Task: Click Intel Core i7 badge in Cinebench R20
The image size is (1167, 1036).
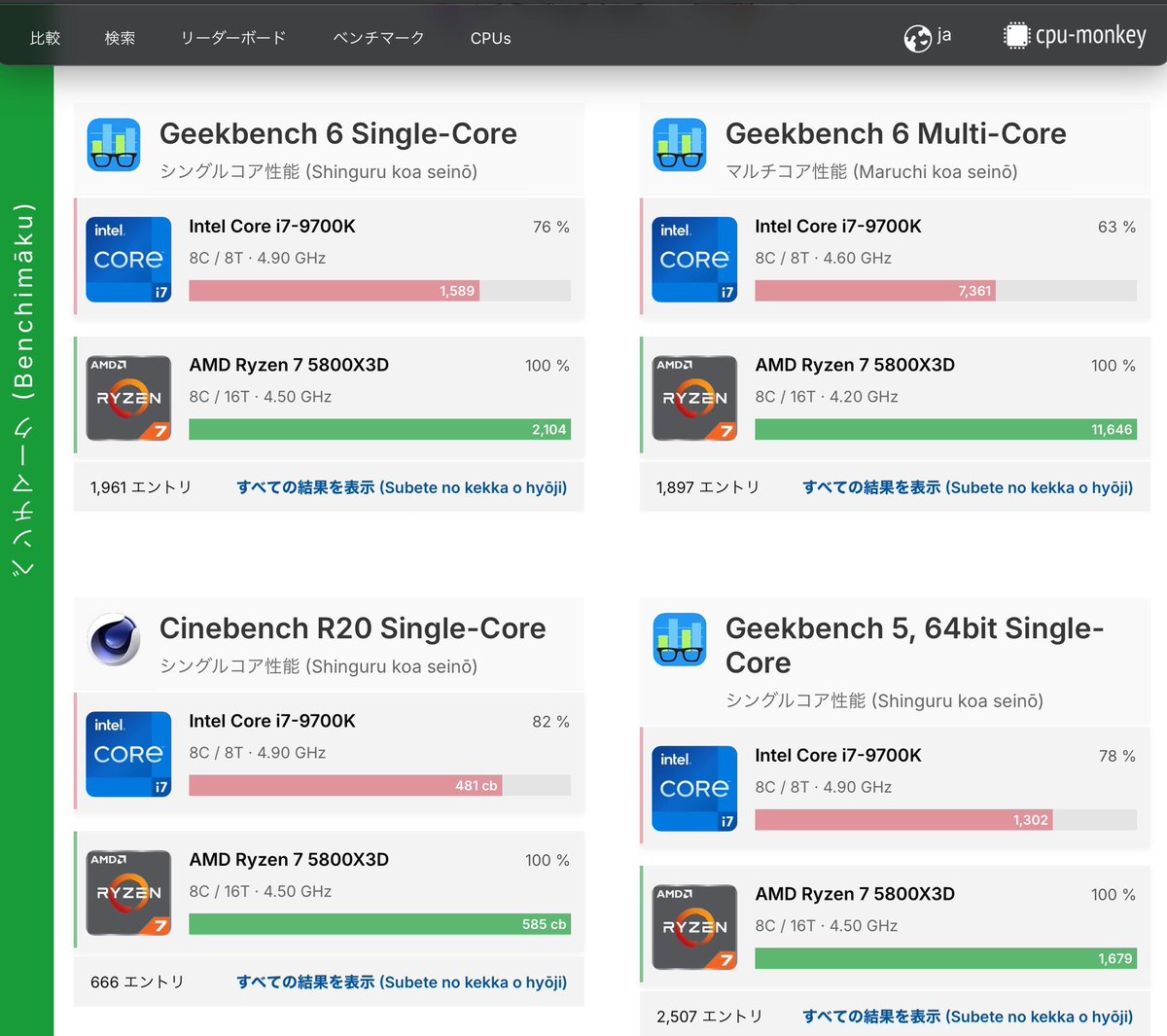Action: tap(128, 754)
